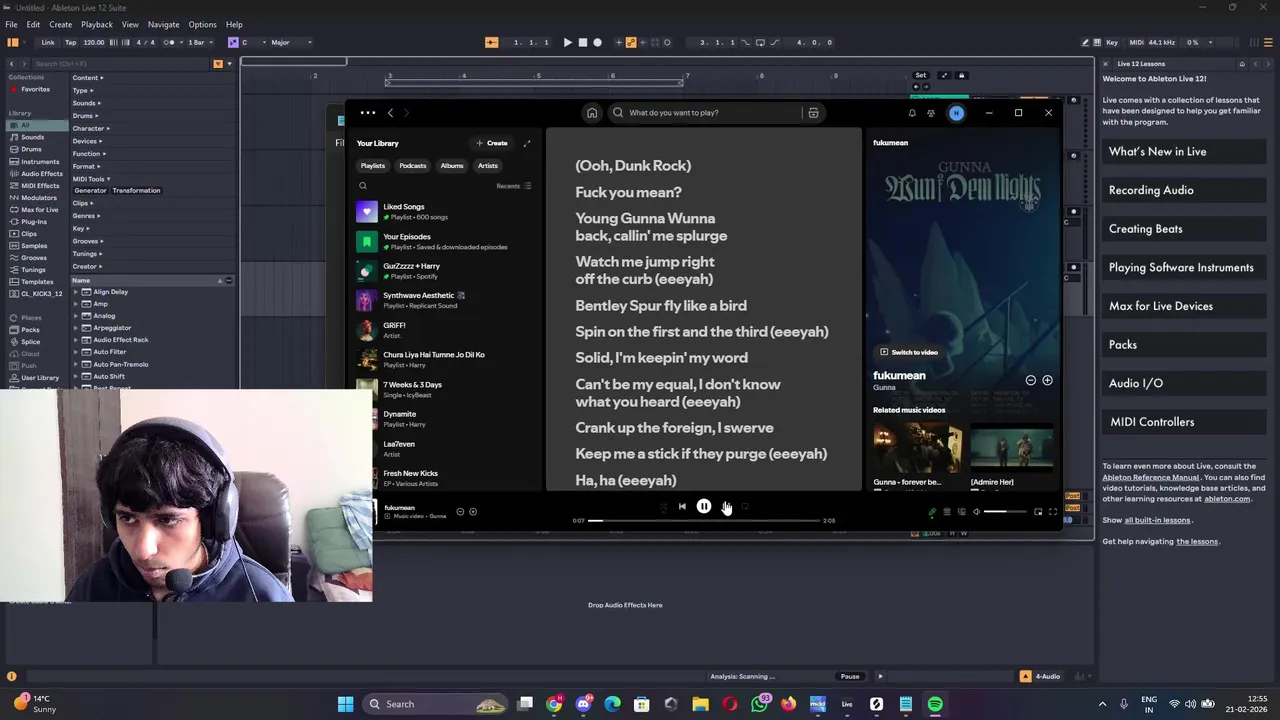Open Spotify Friend Activity icon

[x=931, y=113]
